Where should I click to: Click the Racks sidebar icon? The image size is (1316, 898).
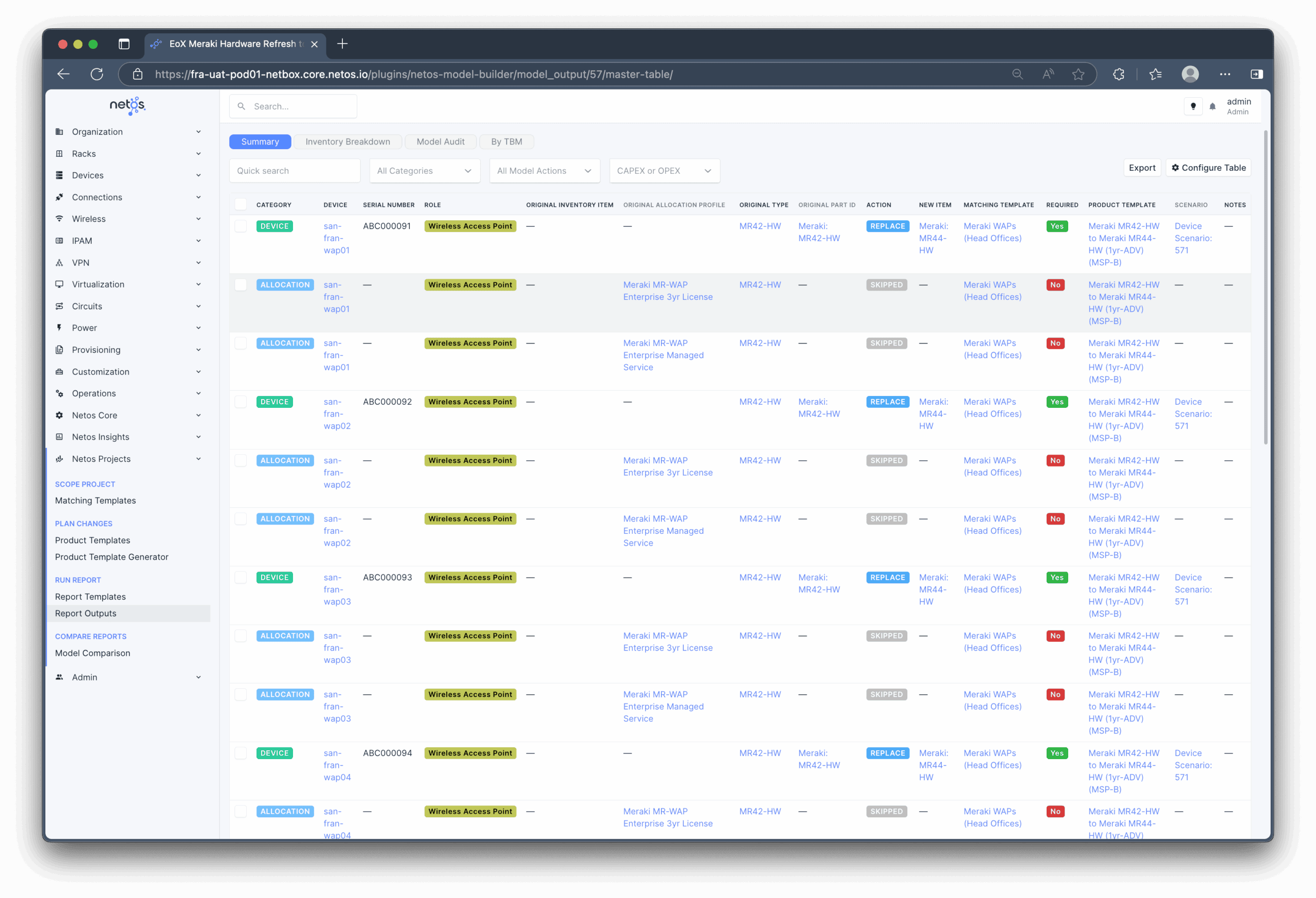60,154
